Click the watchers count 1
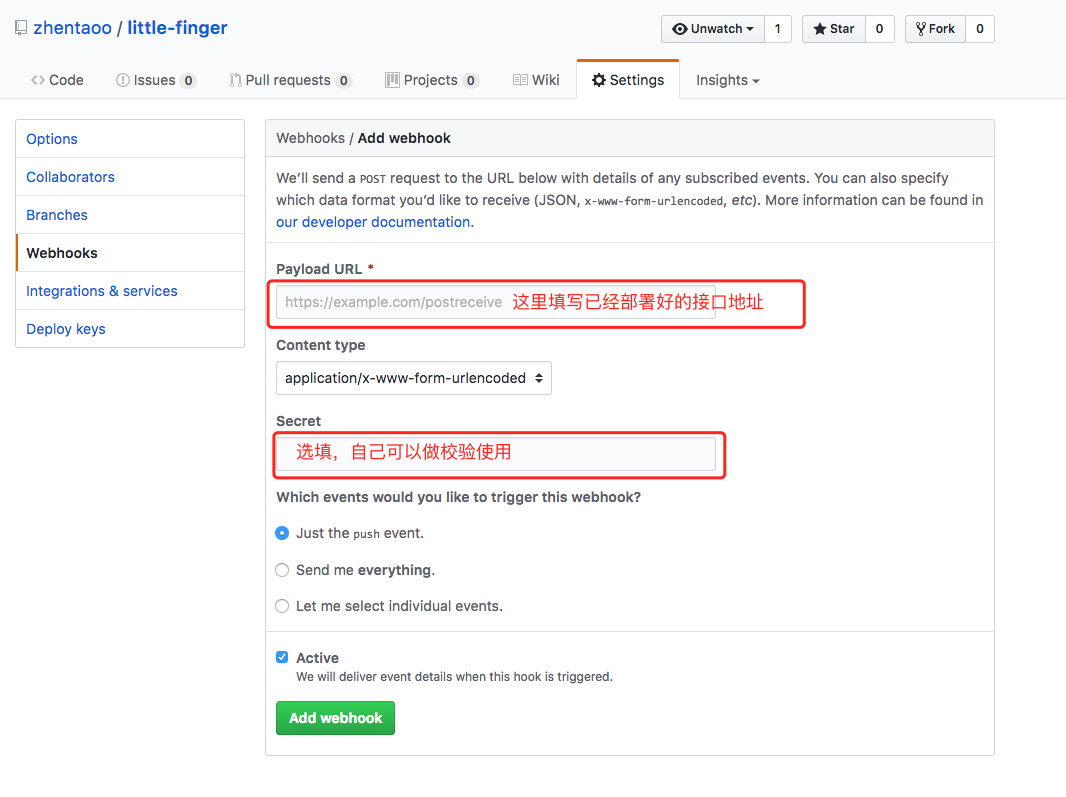This screenshot has width=1066, height=797. coord(778,29)
